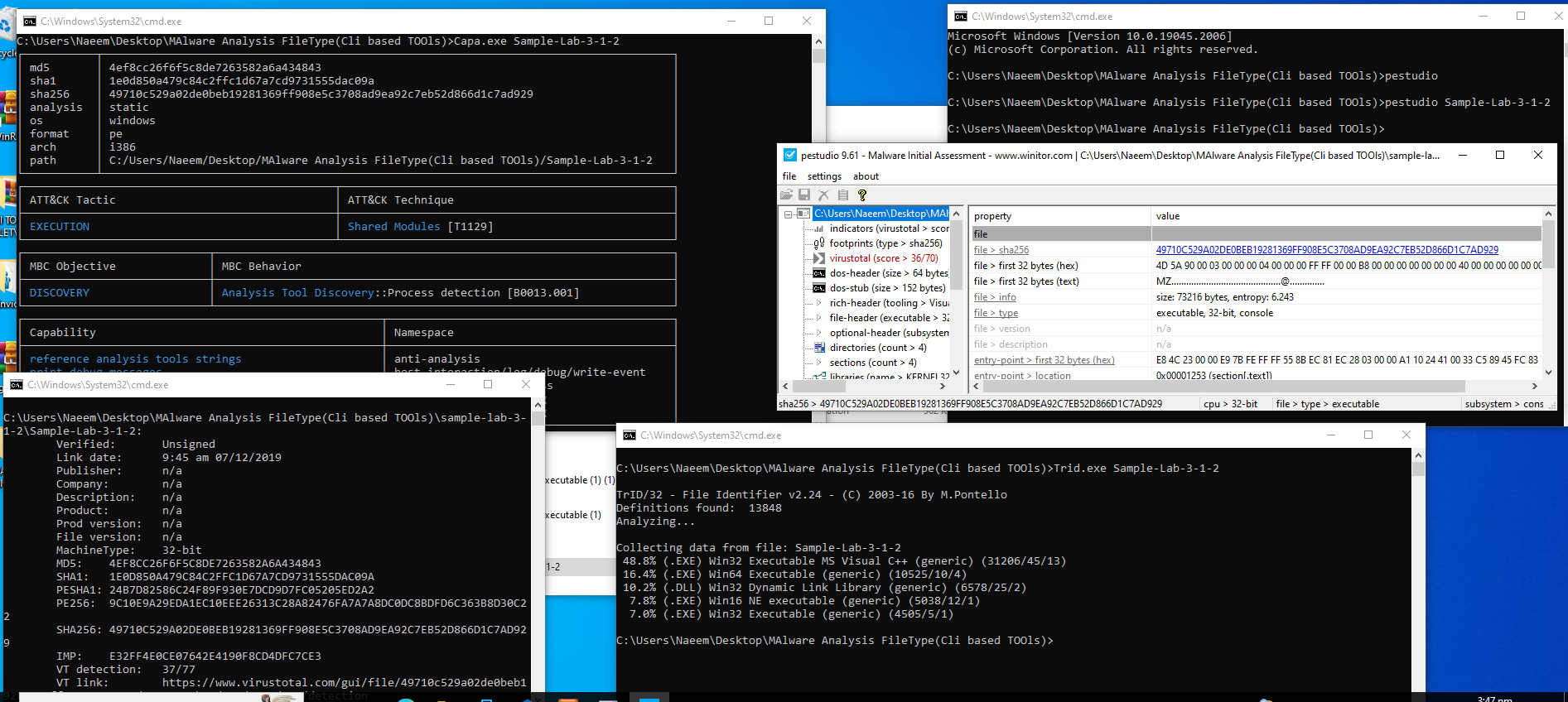The image size is (1568, 702).
Task: Expand the sections tree node
Action: point(819,363)
